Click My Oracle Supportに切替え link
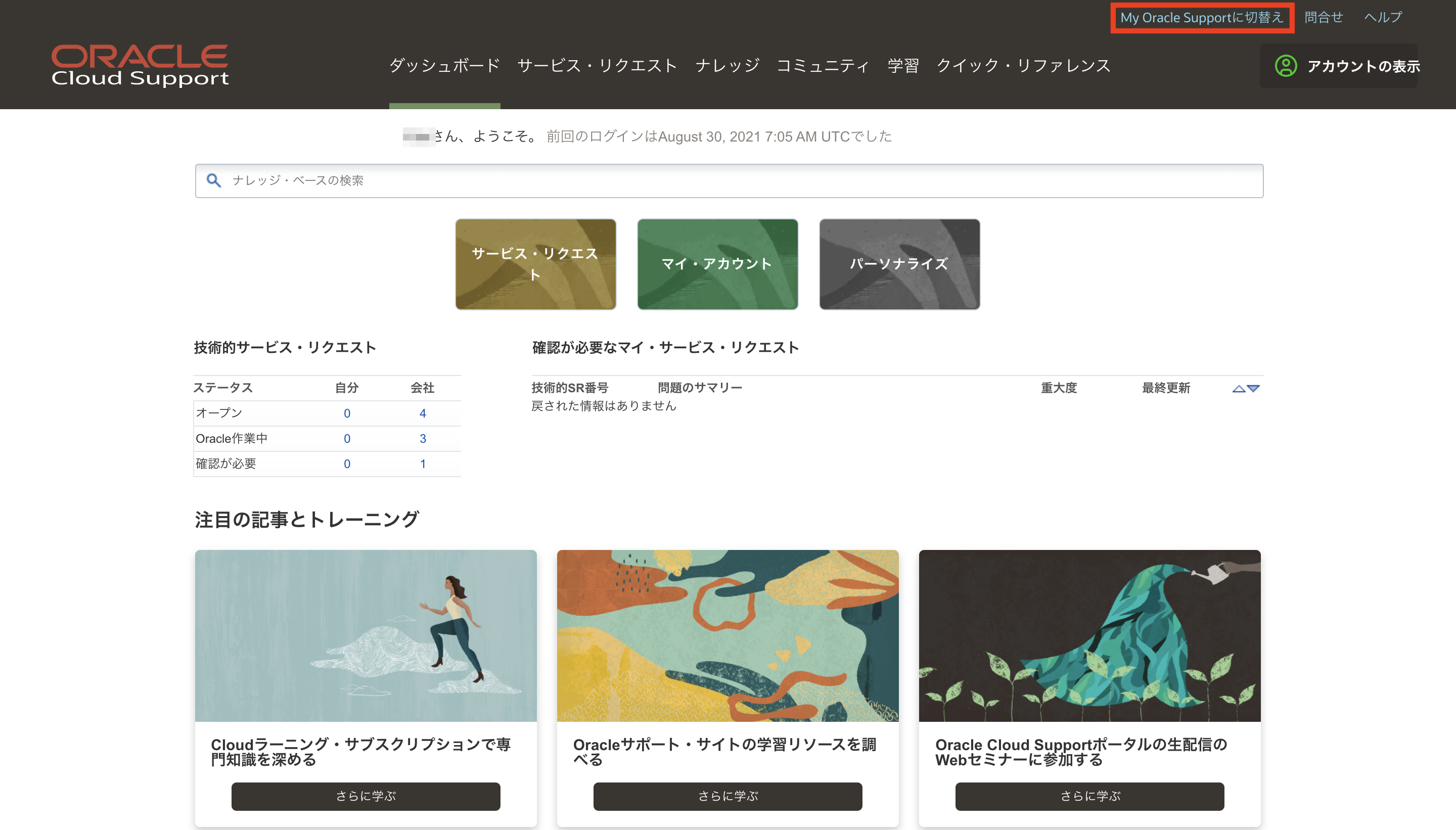Viewport: 1456px width, 830px height. click(1202, 17)
